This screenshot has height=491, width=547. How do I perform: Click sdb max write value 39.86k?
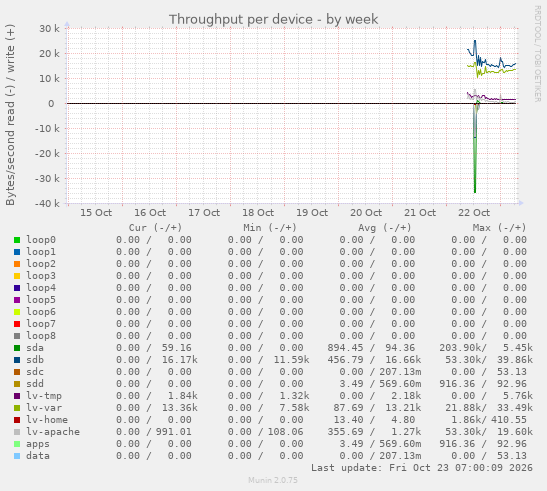pos(515,359)
